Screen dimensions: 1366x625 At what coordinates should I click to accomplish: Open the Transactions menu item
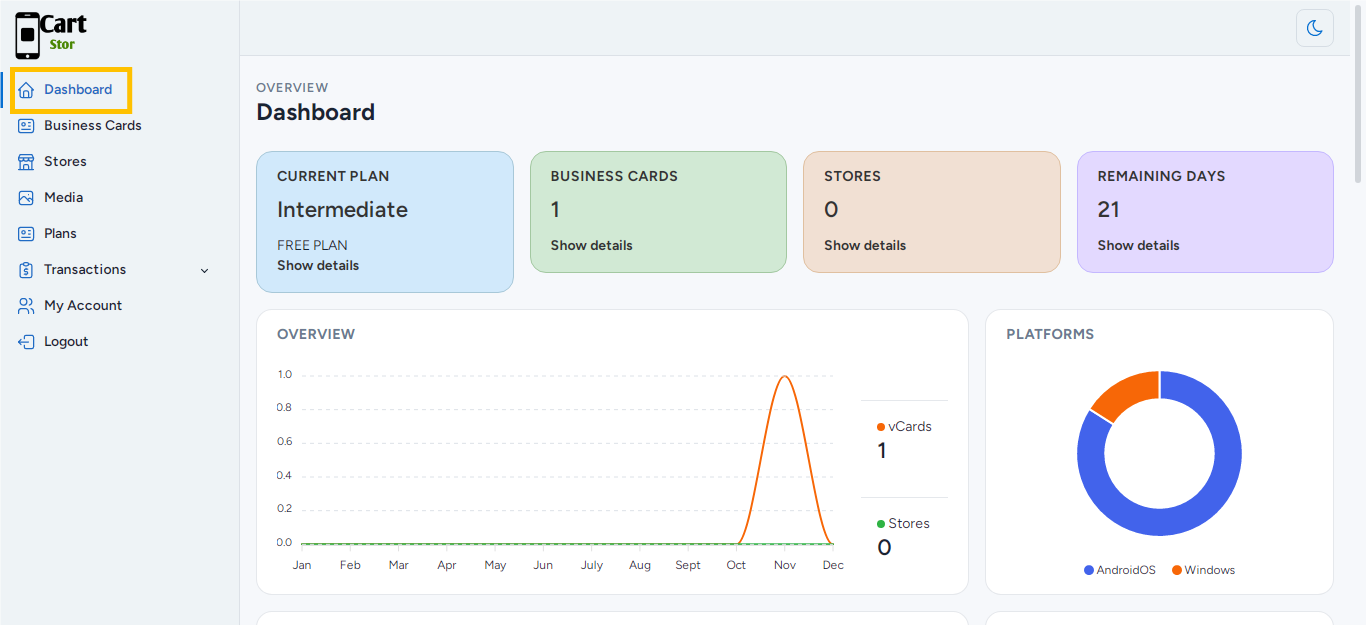pyautogui.click(x=85, y=270)
